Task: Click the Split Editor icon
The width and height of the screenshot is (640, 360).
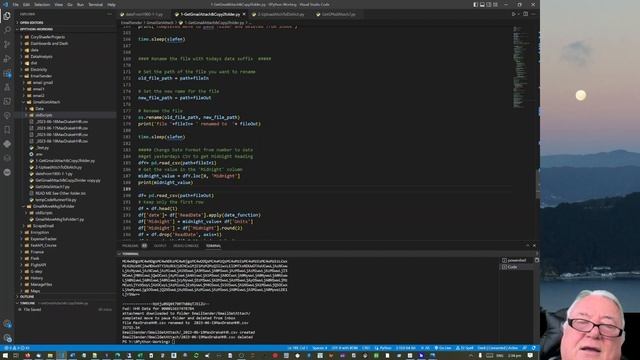Action: point(525,14)
